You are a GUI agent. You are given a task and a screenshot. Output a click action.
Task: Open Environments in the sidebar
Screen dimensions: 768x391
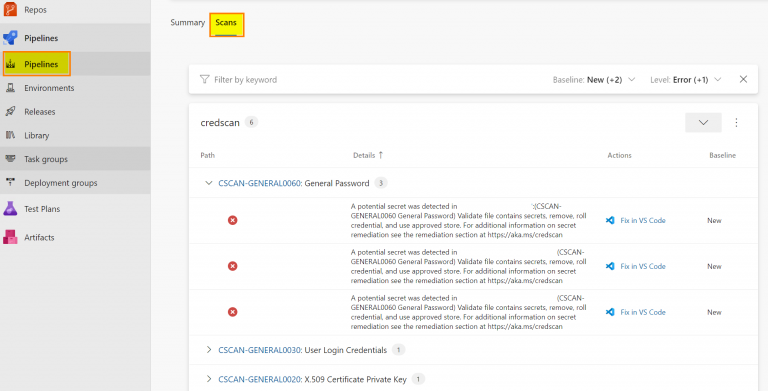(49, 88)
